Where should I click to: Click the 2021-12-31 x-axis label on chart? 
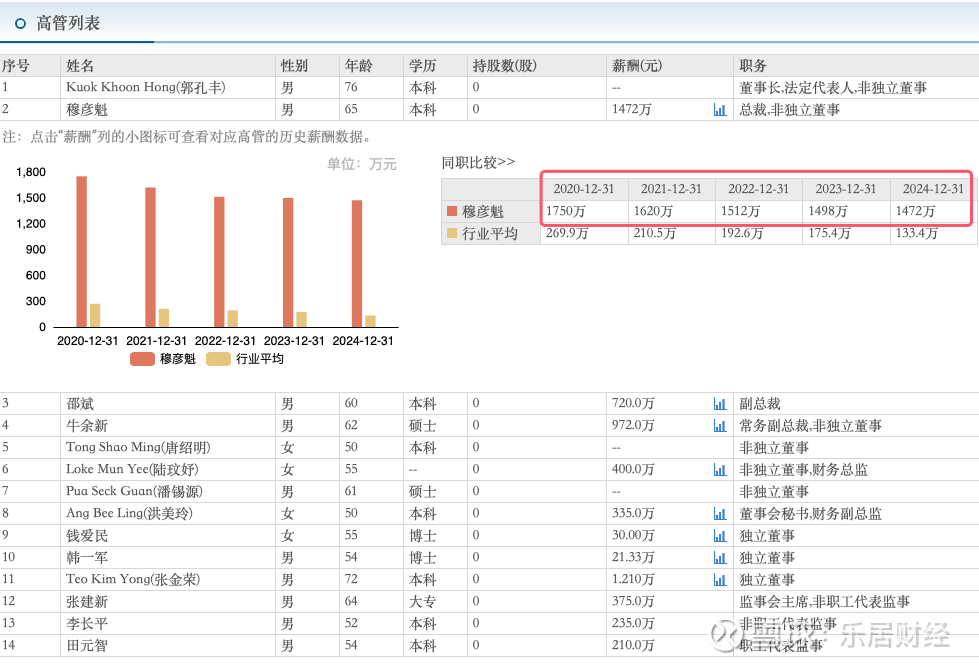(x=156, y=341)
